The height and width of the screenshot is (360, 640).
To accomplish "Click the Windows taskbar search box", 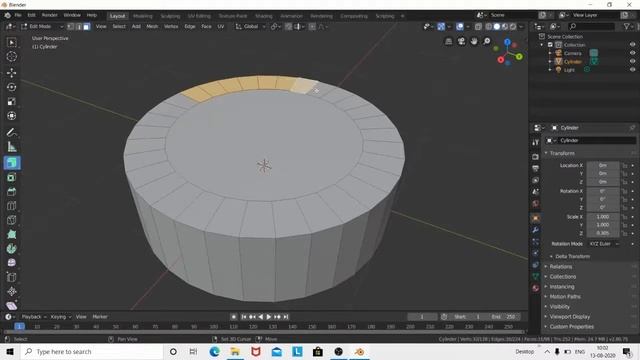I will tap(92, 352).
